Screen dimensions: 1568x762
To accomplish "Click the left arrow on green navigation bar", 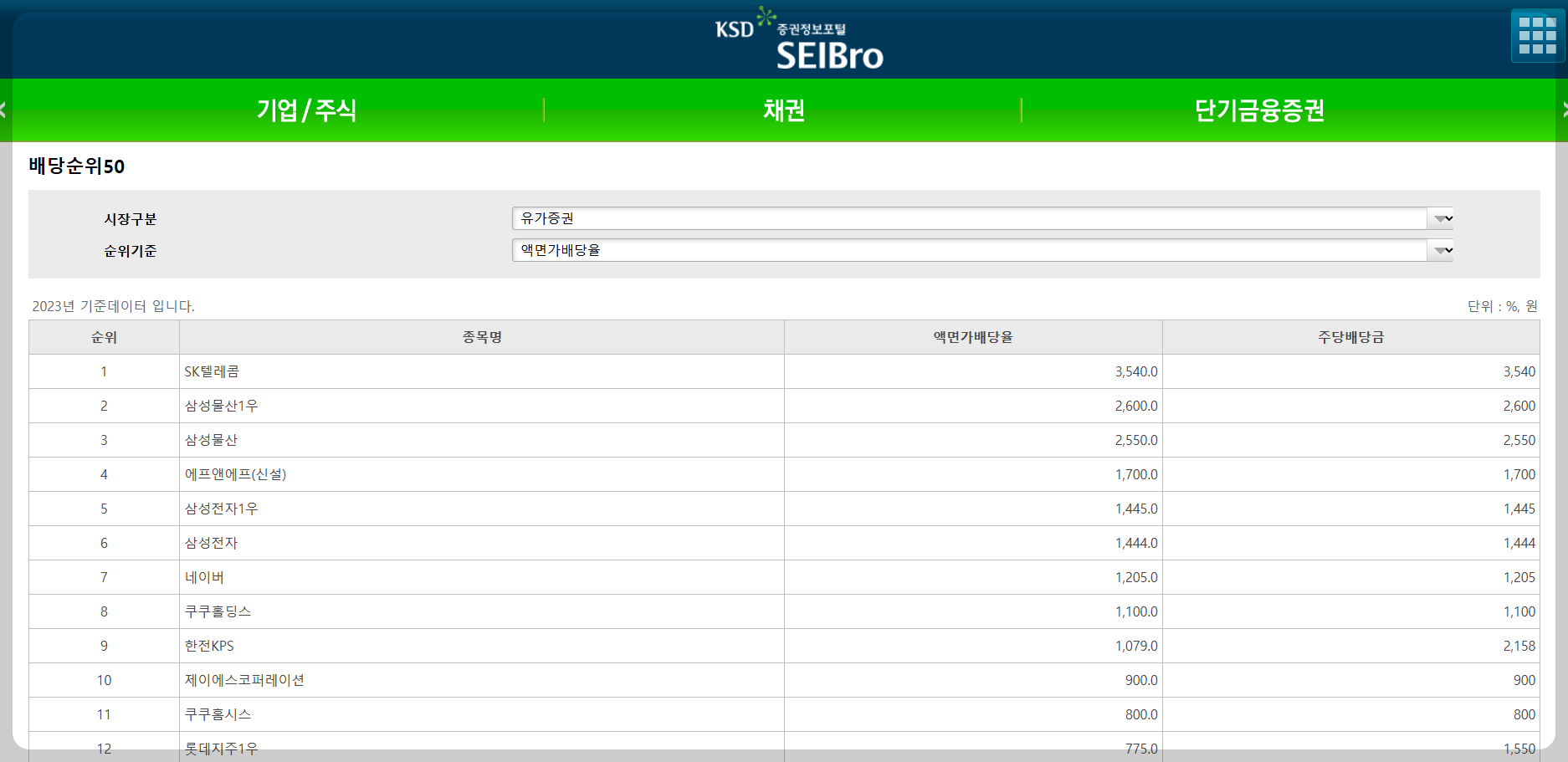I will pyautogui.click(x=3, y=110).
